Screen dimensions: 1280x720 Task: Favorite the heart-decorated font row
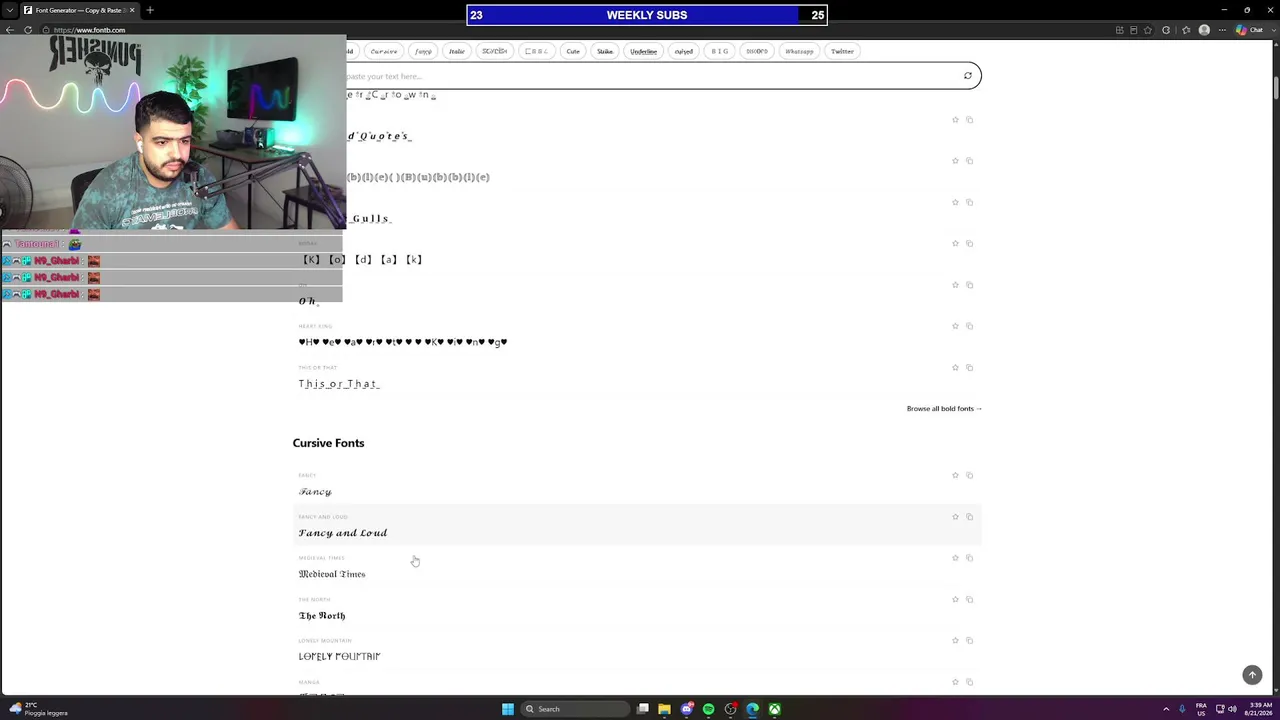[955, 326]
